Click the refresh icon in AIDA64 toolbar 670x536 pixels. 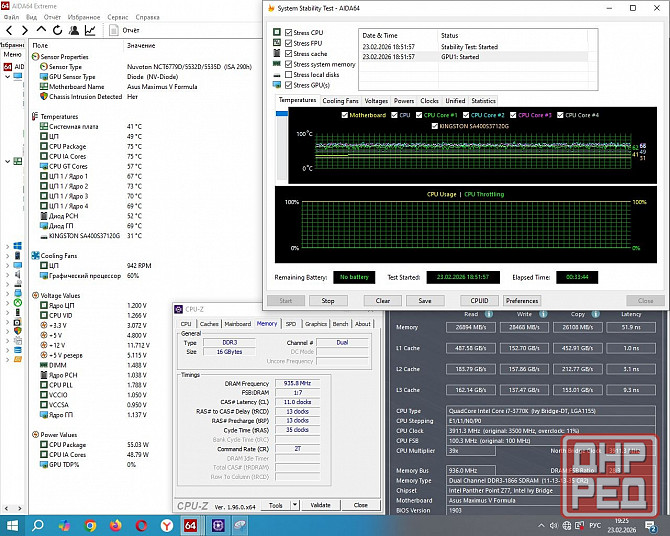pos(55,30)
